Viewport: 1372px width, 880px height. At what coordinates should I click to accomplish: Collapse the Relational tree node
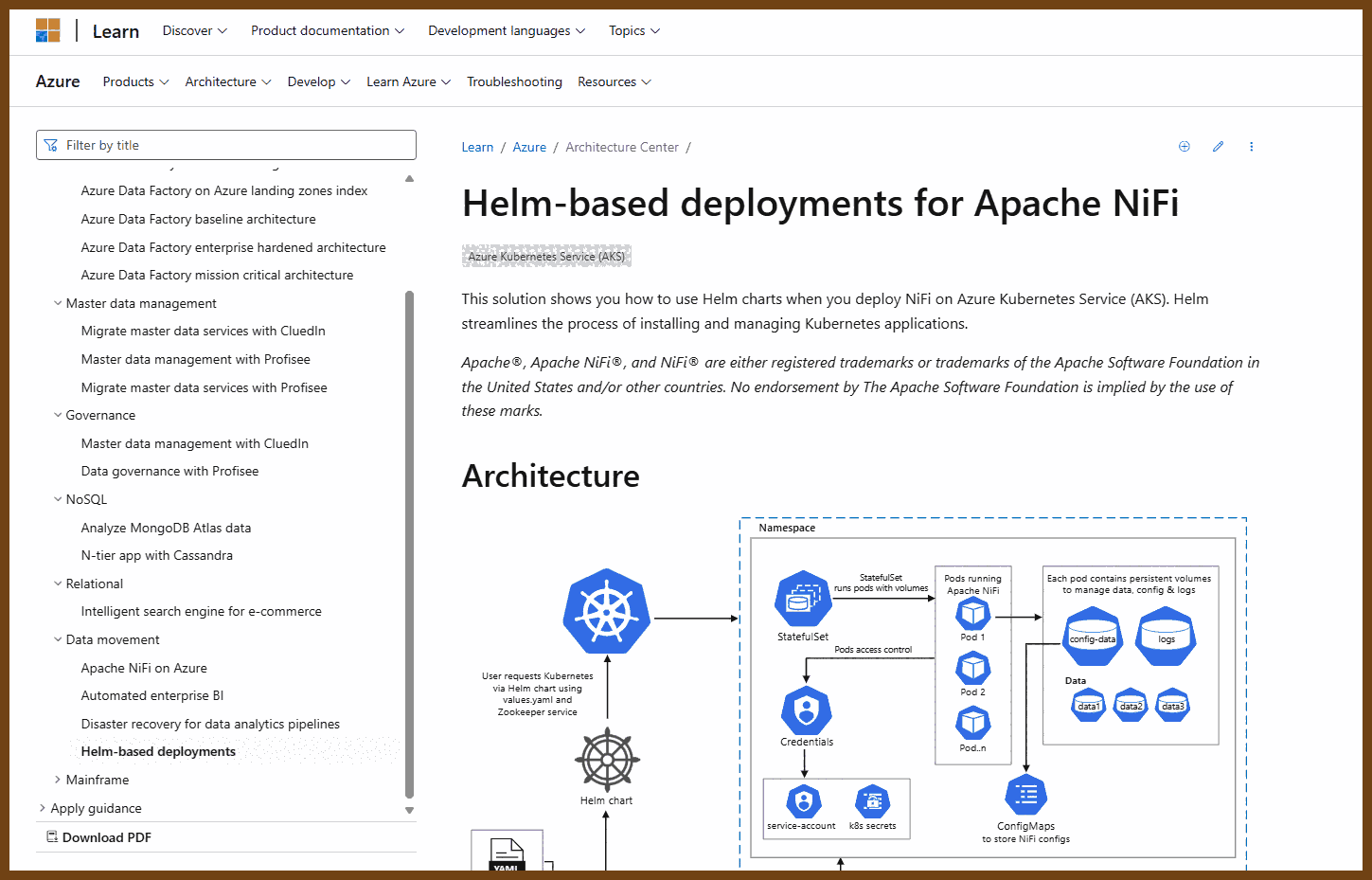point(58,584)
